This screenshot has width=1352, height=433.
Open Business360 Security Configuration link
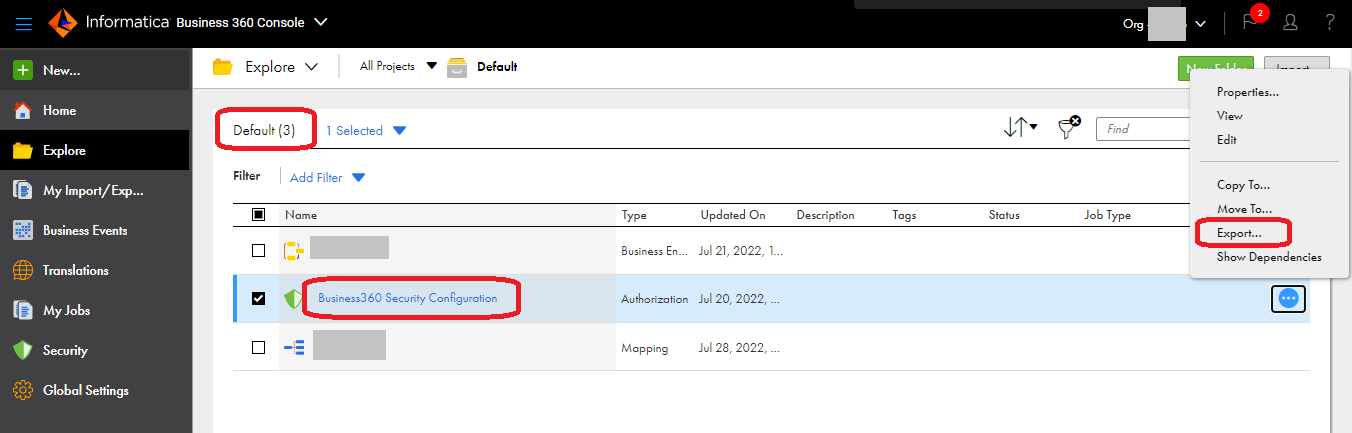[407, 298]
